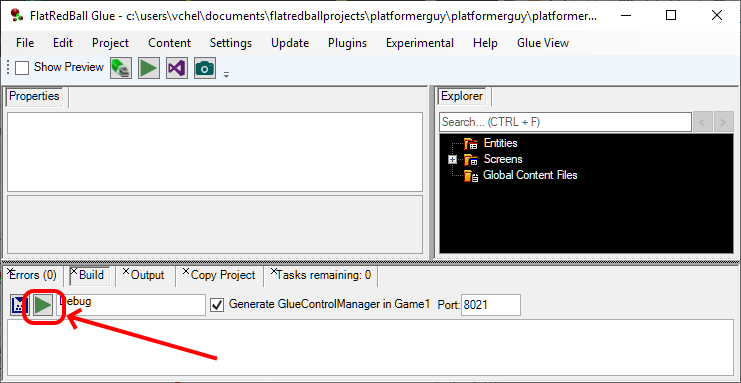Click the Global Content Files folder icon
Image resolution: width=741 pixels, height=383 pixels.
(471, 176)
